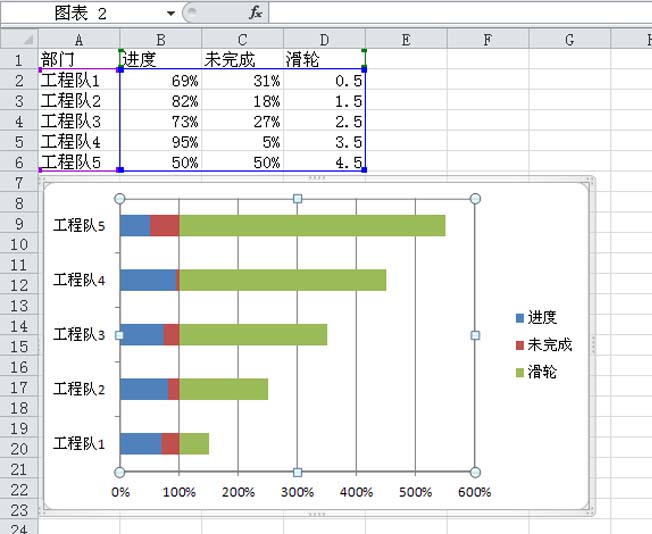Click the plot area top-right corner handle
This screenshot has width=652, height=534.
pos(475,199)
